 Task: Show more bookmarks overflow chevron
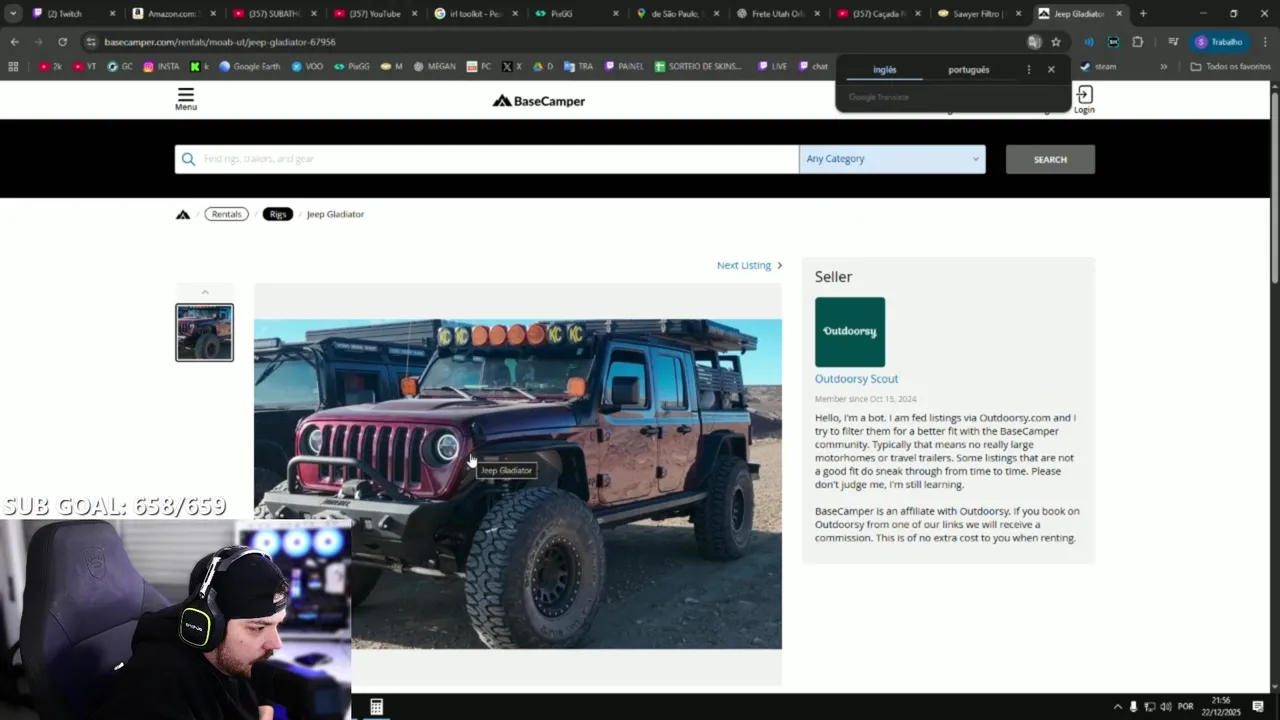pyautogui.click(x=1163, y=67)
